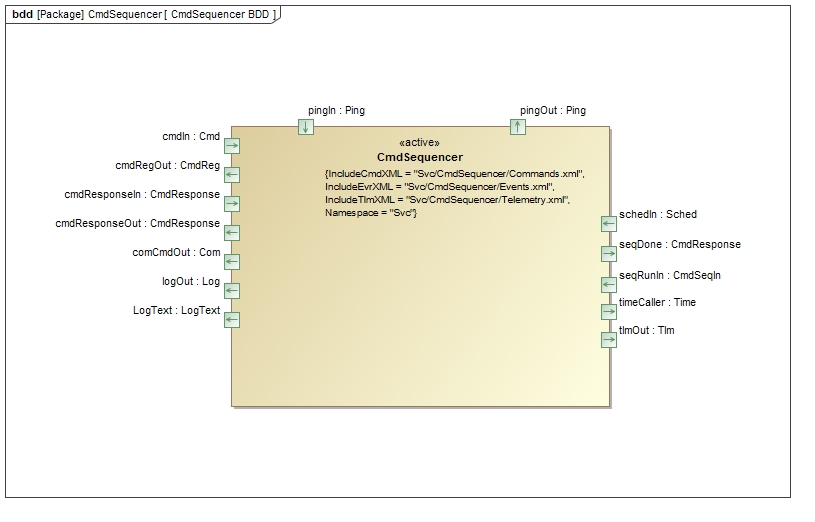This screenshot has height=522, width=815.
Task: Click the comCmdOut port icon
Action: (x=232, y=262)
